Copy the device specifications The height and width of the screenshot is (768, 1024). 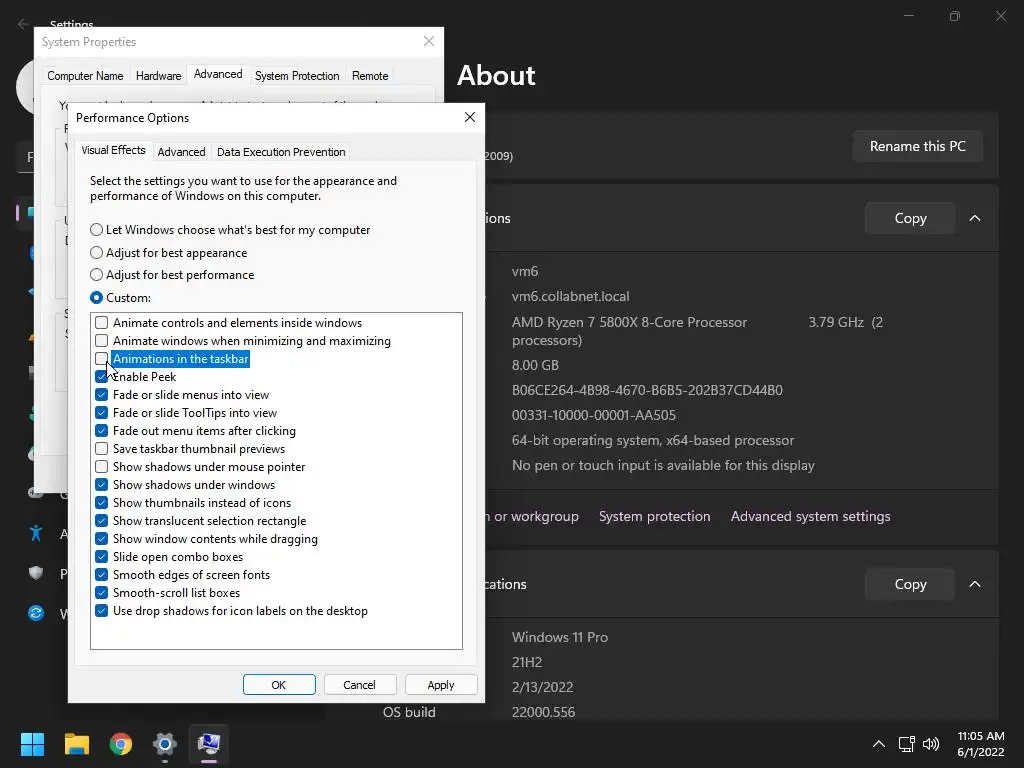(x=910, y=218)
